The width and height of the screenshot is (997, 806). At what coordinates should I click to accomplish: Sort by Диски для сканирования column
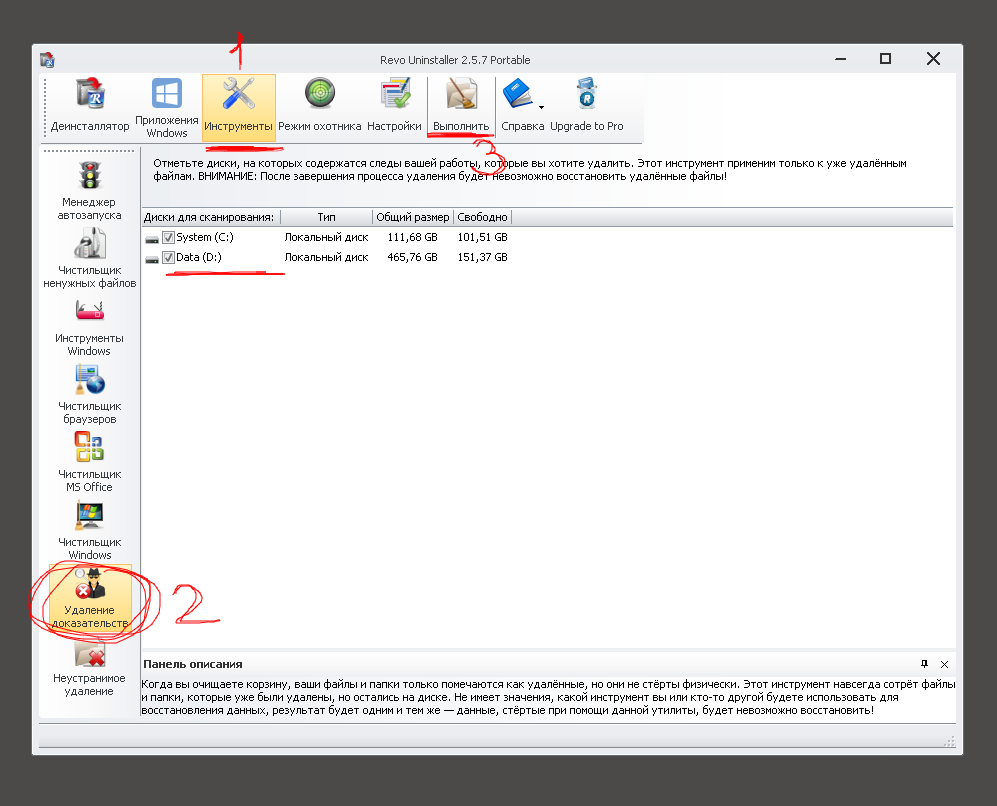[x=210, y=217]
